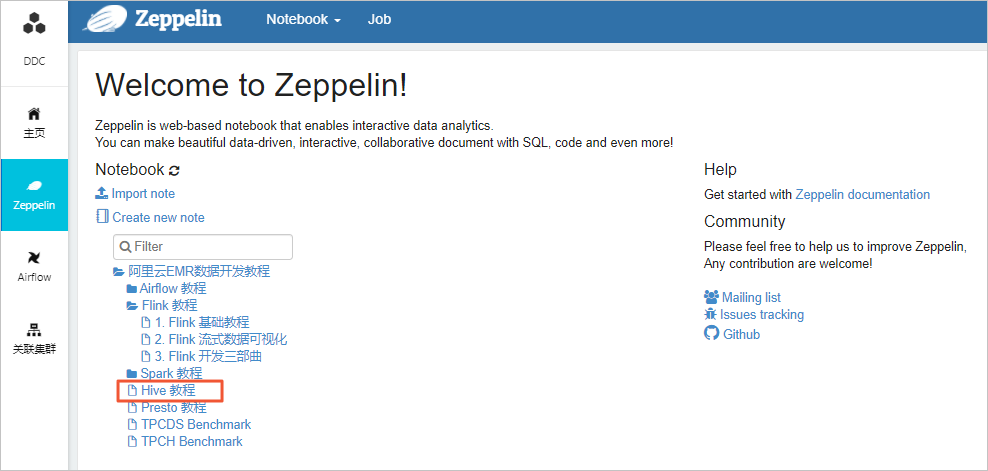Click Create new note link
Screen dimensions: 988x471
[158, 218]
